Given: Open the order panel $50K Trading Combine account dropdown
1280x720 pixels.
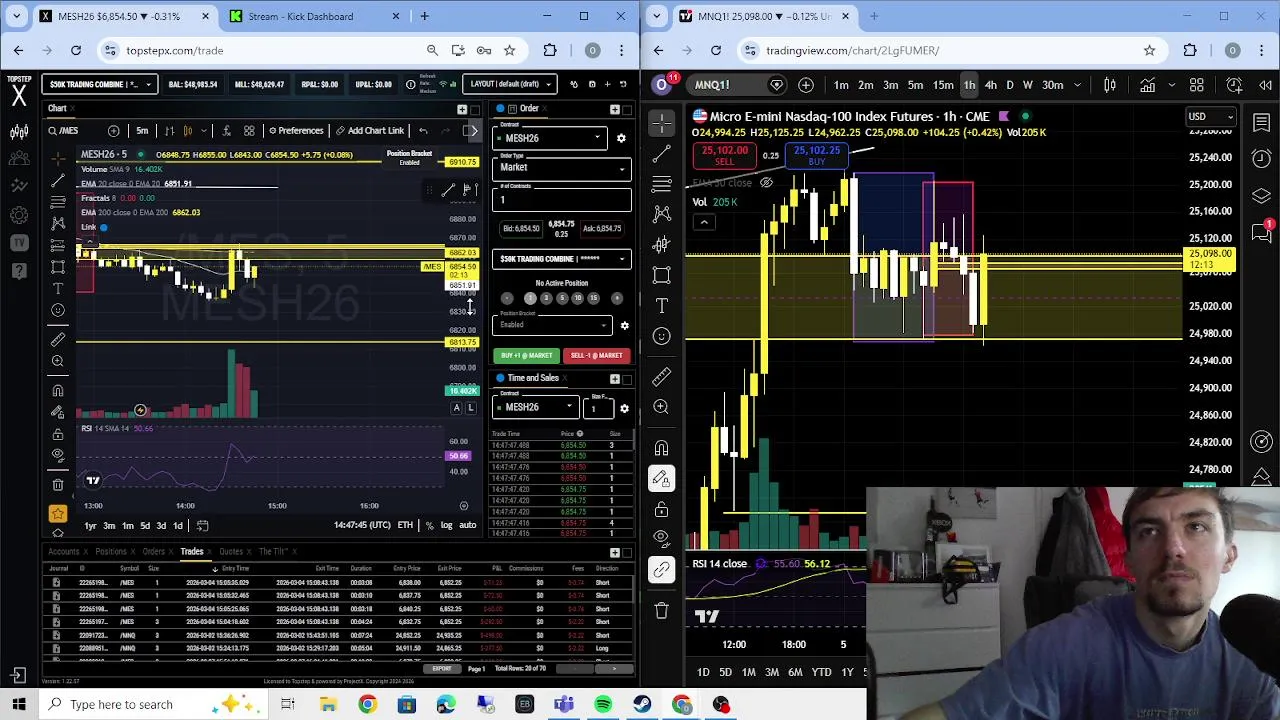Looking at the screenshot, I should [563, 259].
